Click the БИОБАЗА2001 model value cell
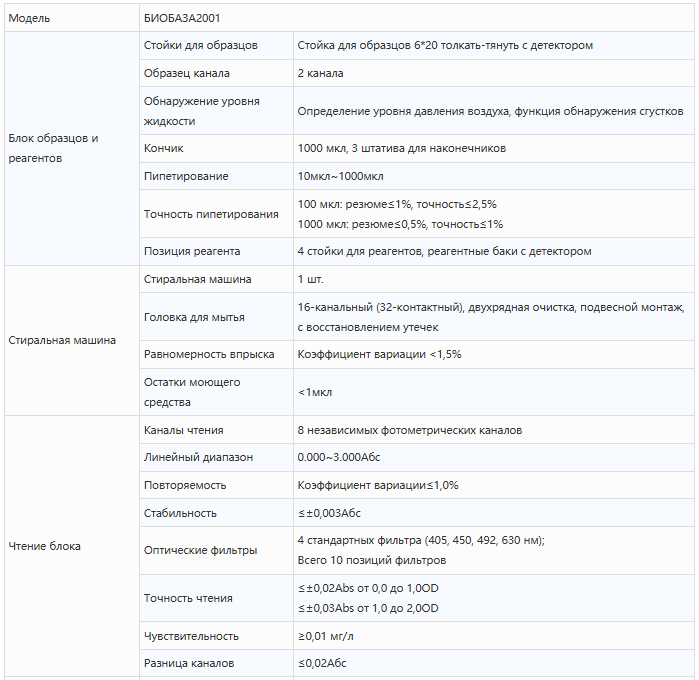Screen dimensions: 699x680 tap(417, 18)
